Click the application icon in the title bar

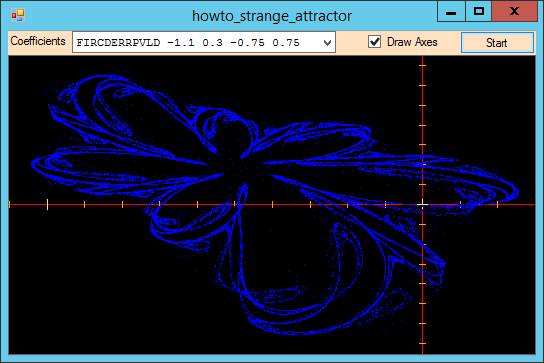(x=18, y=15)
